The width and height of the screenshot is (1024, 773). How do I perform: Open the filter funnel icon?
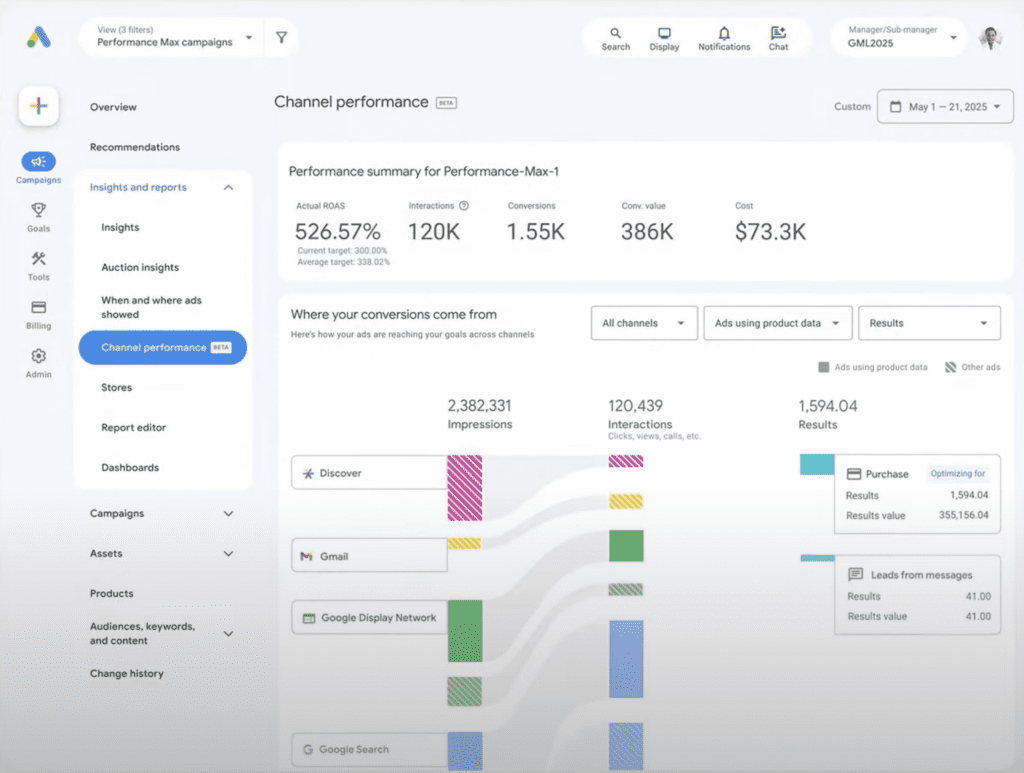281,38
